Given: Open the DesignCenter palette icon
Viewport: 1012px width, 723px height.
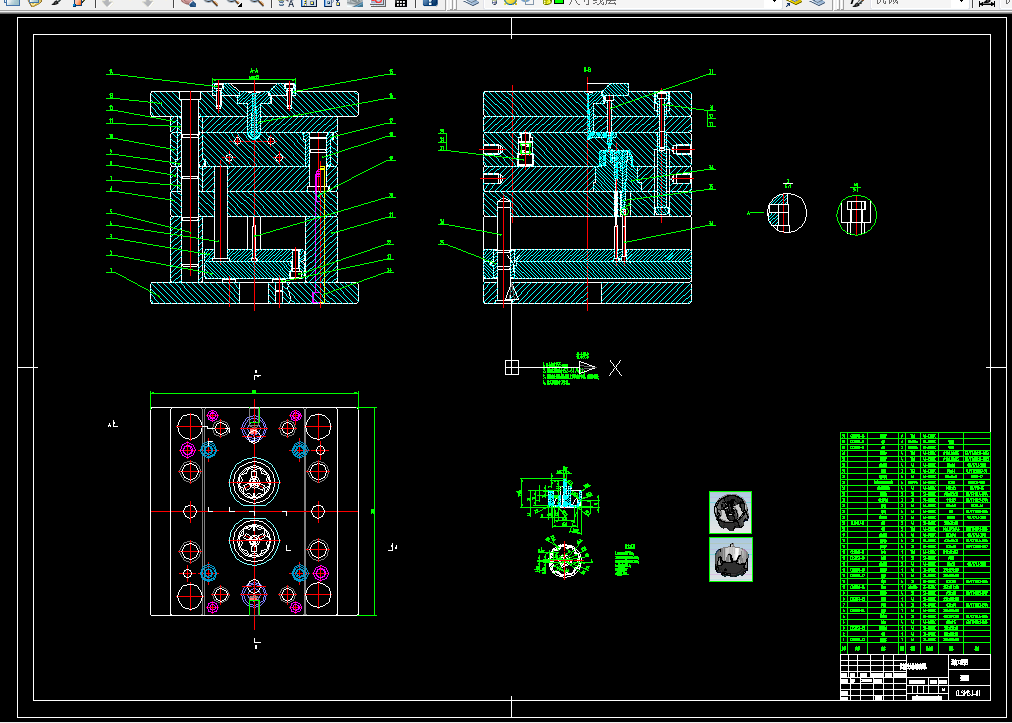Looking at the screenshot, I should click(x=309, y=3).
